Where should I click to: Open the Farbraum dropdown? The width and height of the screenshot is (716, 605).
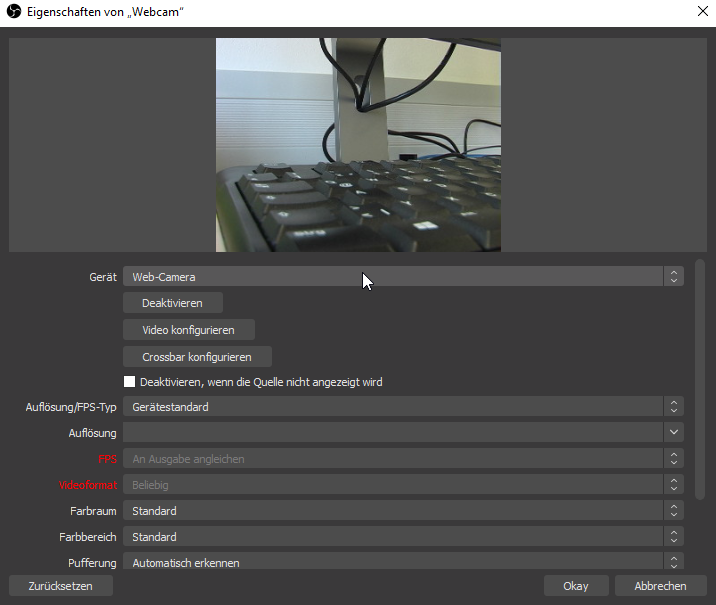pos(402,511)
